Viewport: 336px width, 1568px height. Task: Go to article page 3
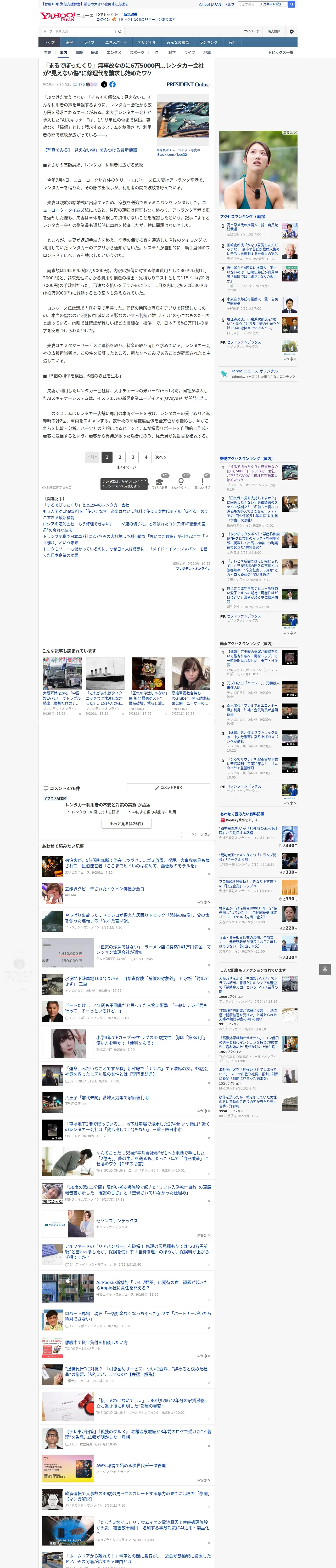tap(133, 457)
